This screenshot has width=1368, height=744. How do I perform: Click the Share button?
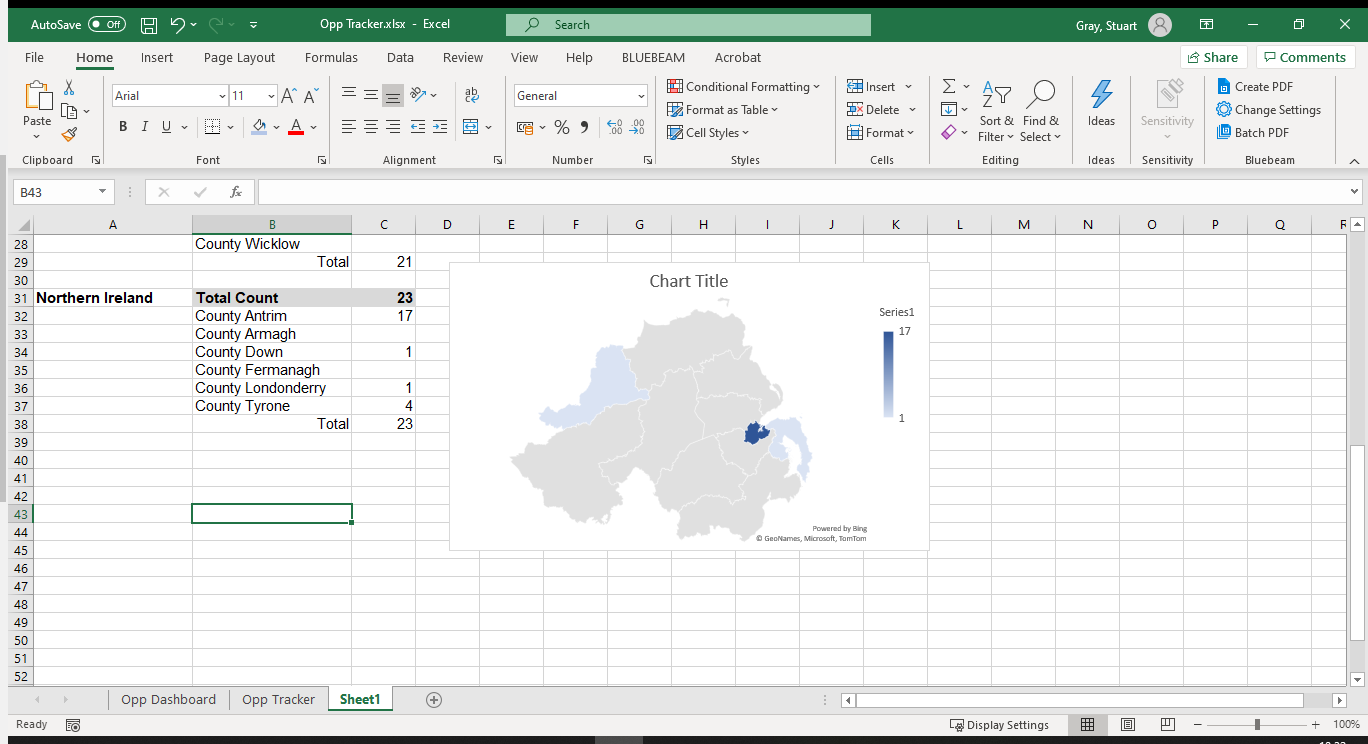[x=1214, y=57]
